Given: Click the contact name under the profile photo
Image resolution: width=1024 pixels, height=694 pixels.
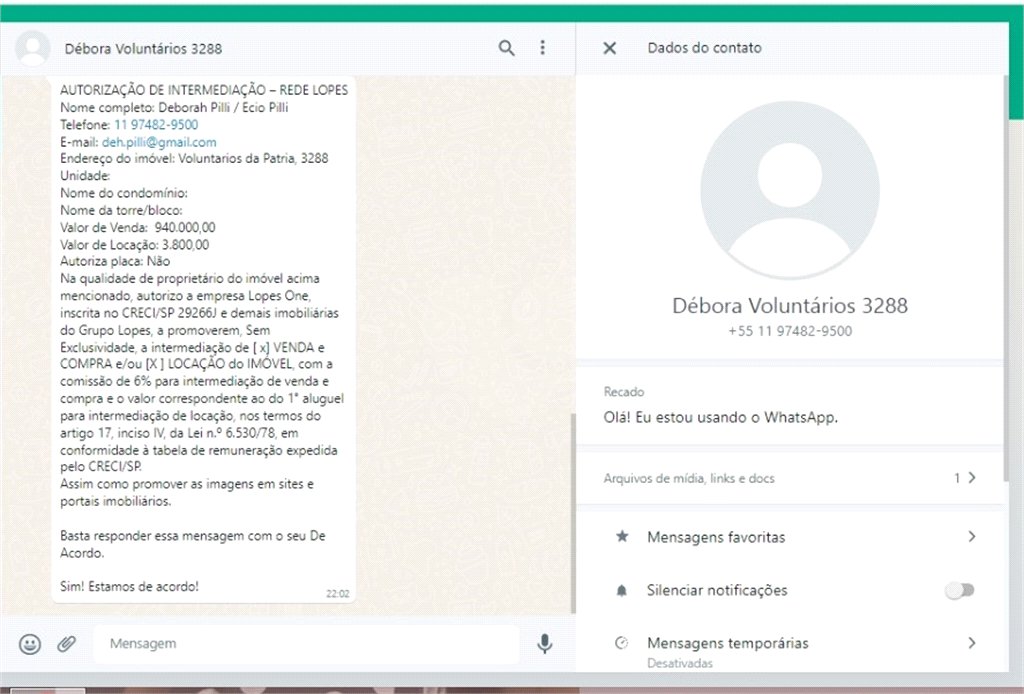Looking at the screenshot, I should click(x=790, y=306).
